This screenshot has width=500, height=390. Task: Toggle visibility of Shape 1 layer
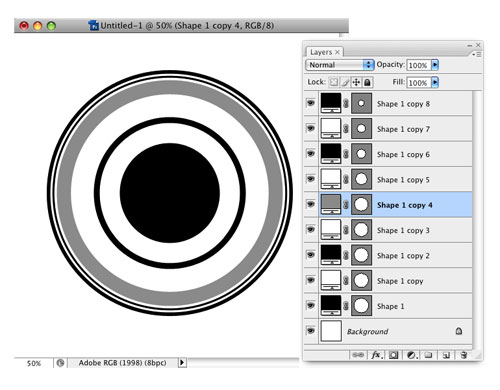click(311, 306)
